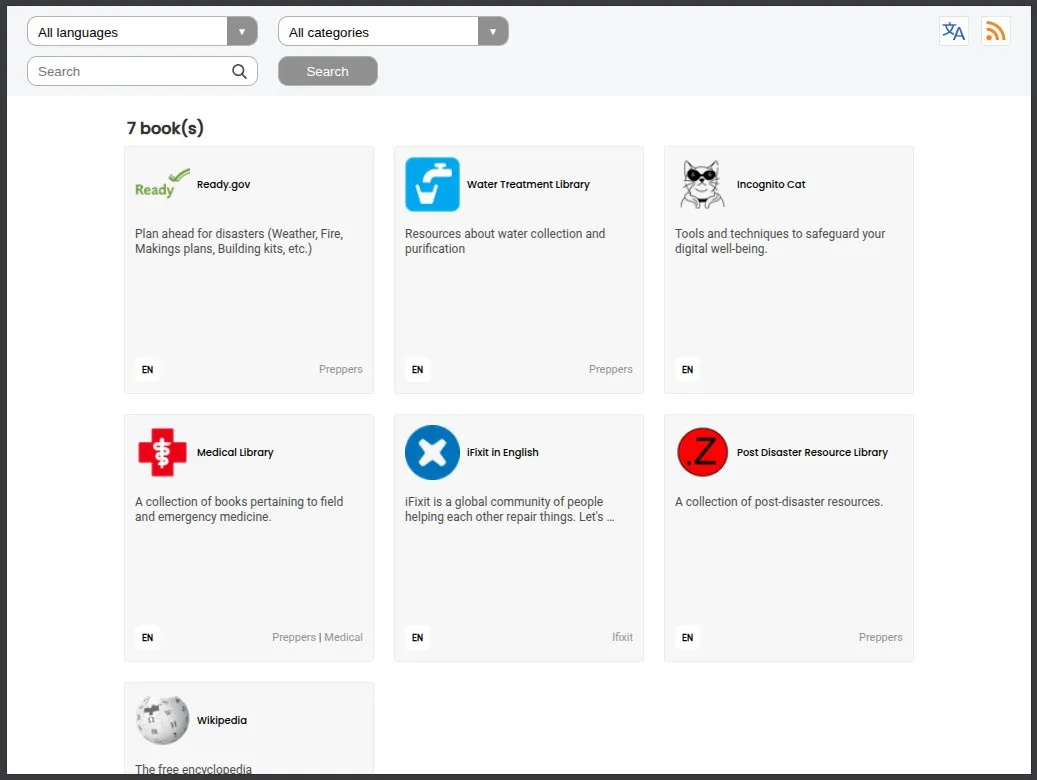Viewport: 1037px width, 780px height.
Task: Open the iFixit in English title
Action: click(x=502, y=452)
